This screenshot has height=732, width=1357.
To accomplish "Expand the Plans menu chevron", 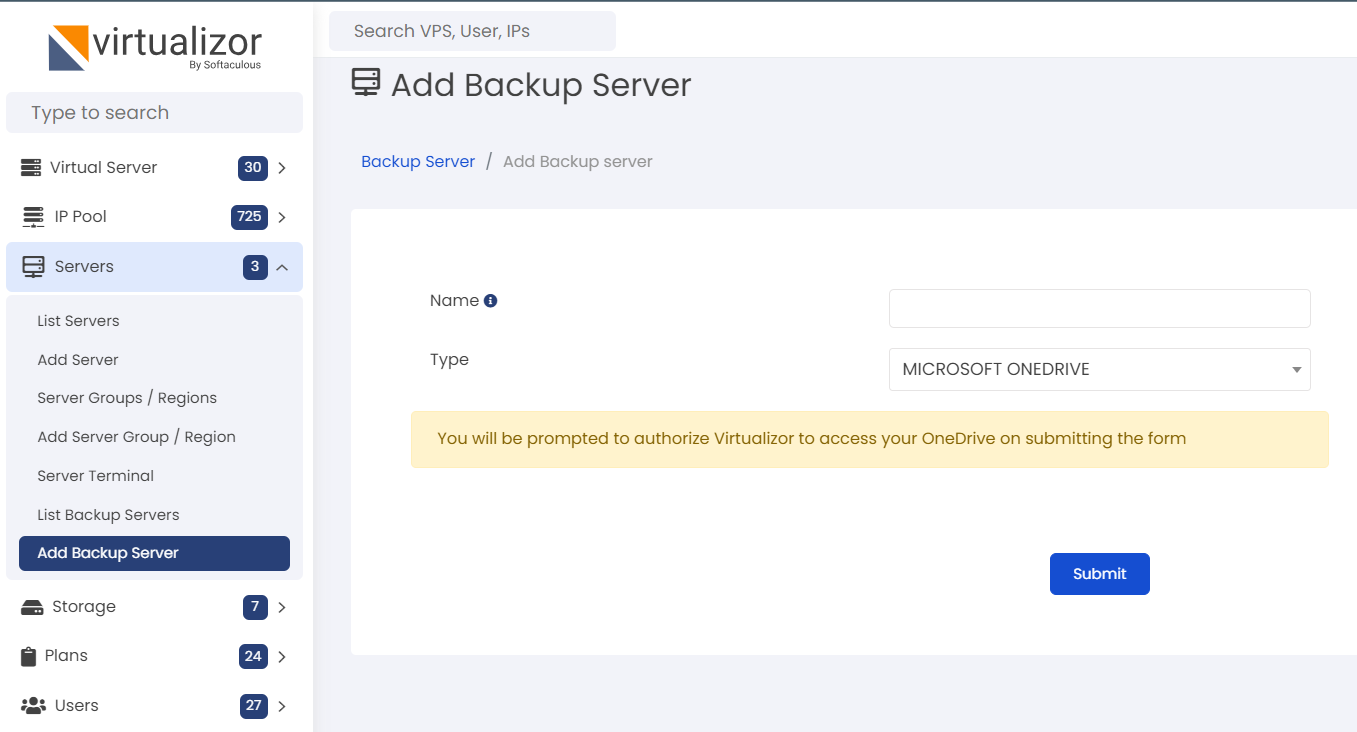I will (282, 657).
